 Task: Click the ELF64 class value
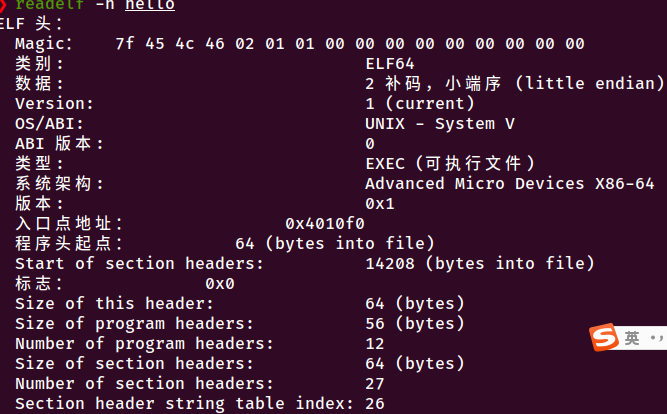point(390,64)
